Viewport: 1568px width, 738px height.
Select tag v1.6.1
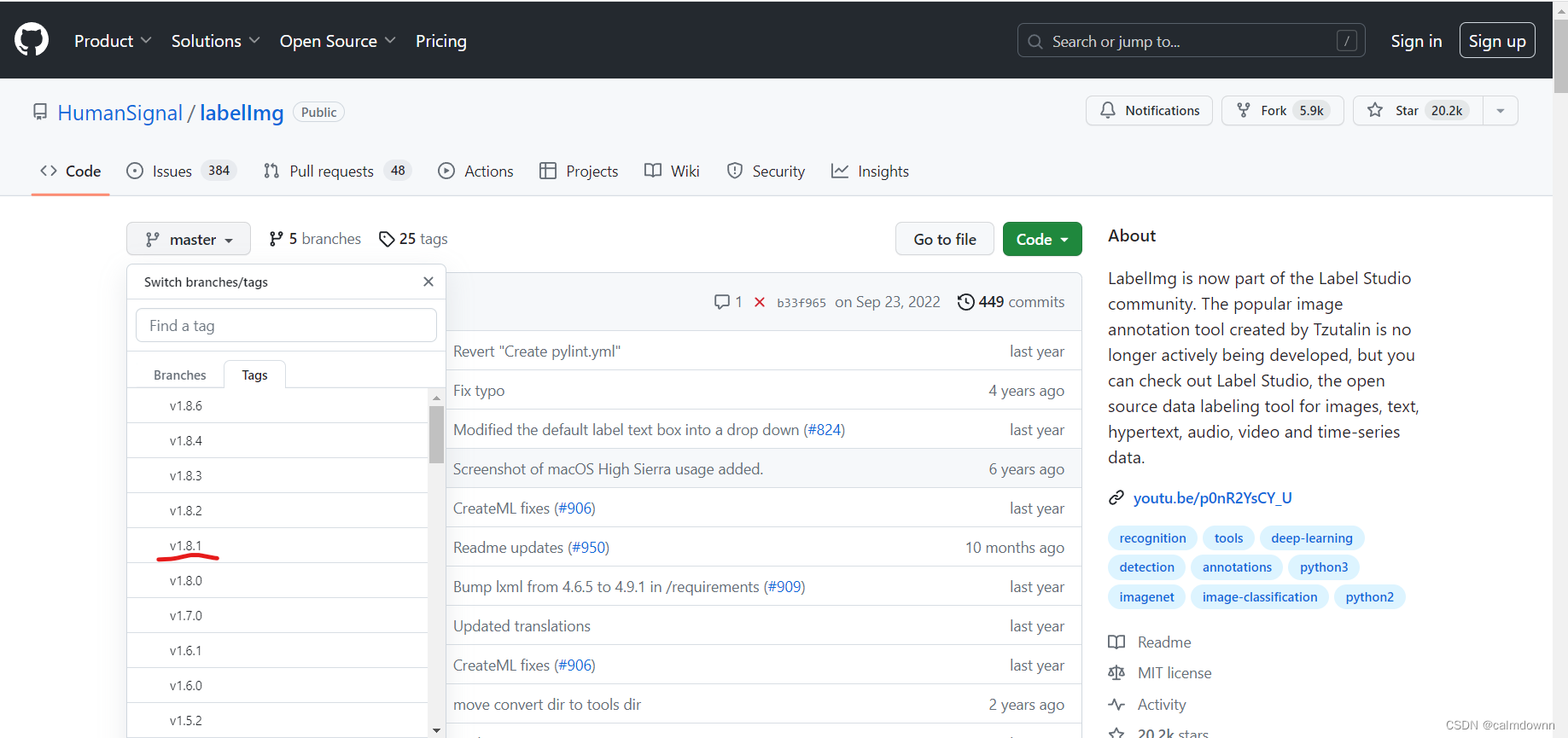click(277, 650)
